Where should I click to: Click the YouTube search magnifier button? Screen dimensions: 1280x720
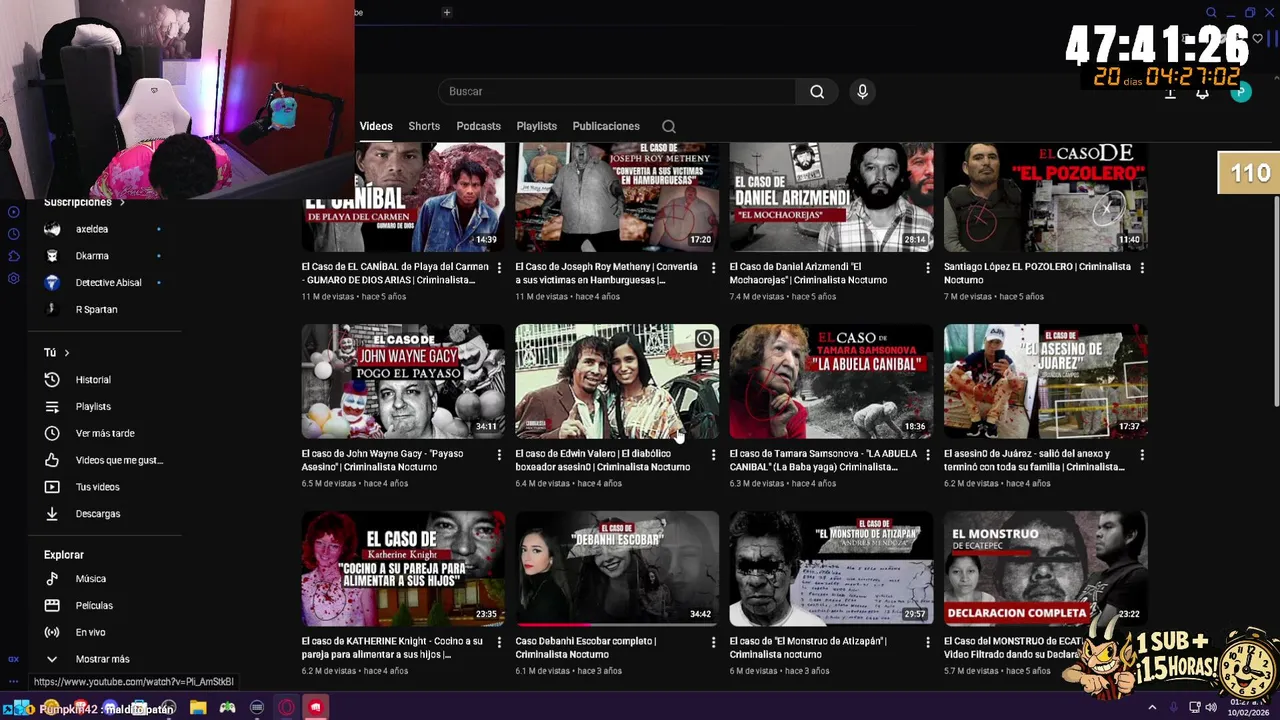(x=817, y=91)
